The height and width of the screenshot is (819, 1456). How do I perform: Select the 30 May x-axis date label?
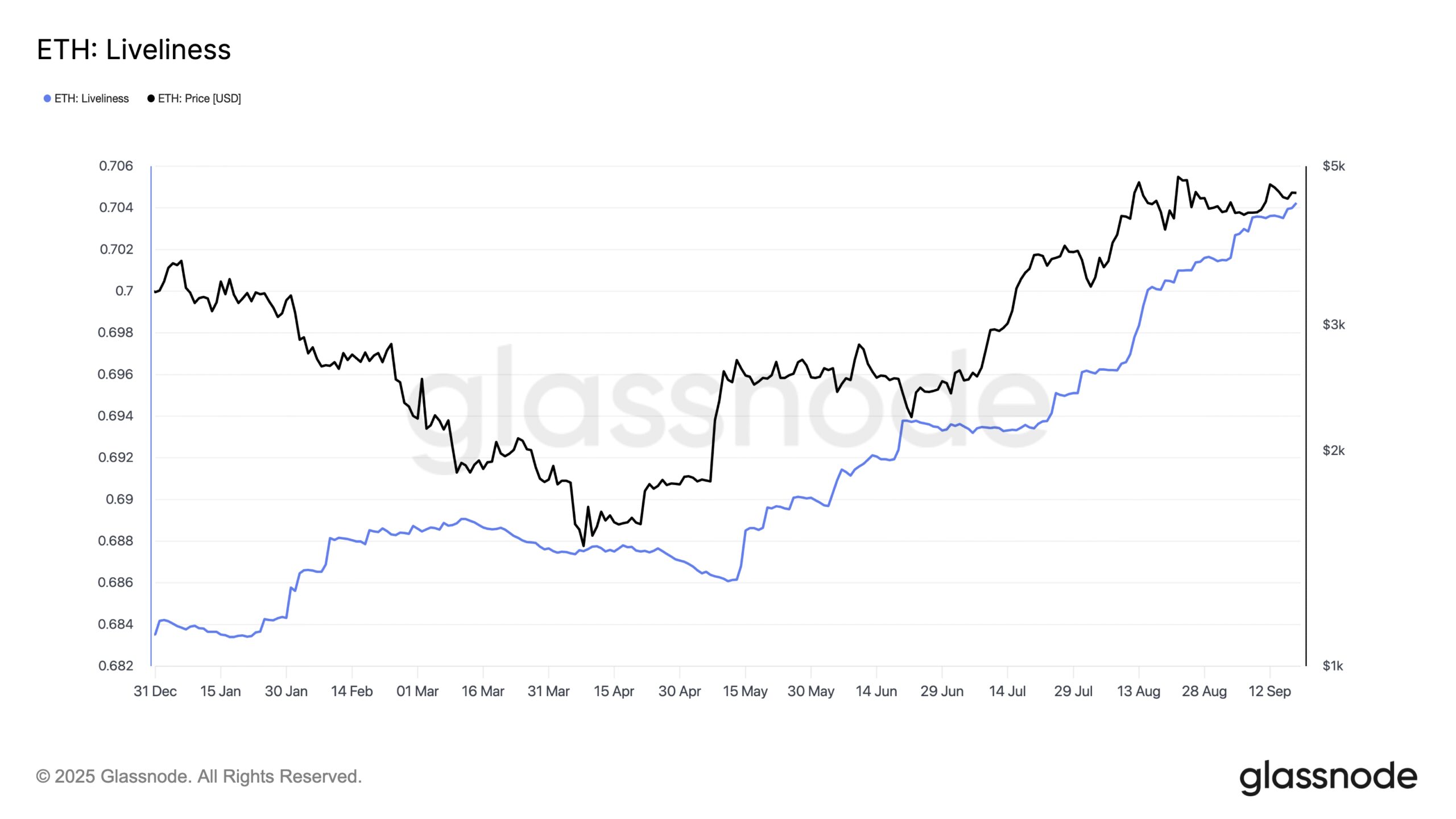(x=810, y=691)
